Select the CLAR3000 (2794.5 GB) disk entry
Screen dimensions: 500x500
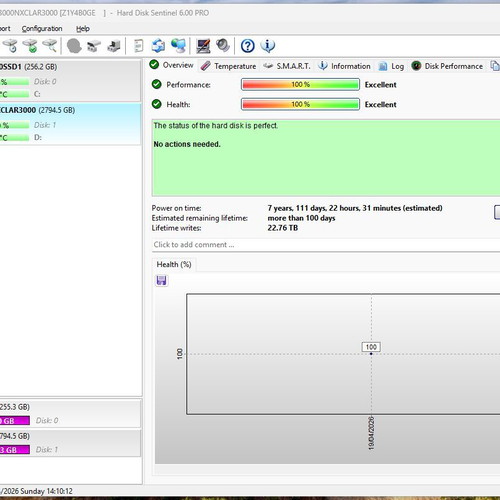[70, 124]
